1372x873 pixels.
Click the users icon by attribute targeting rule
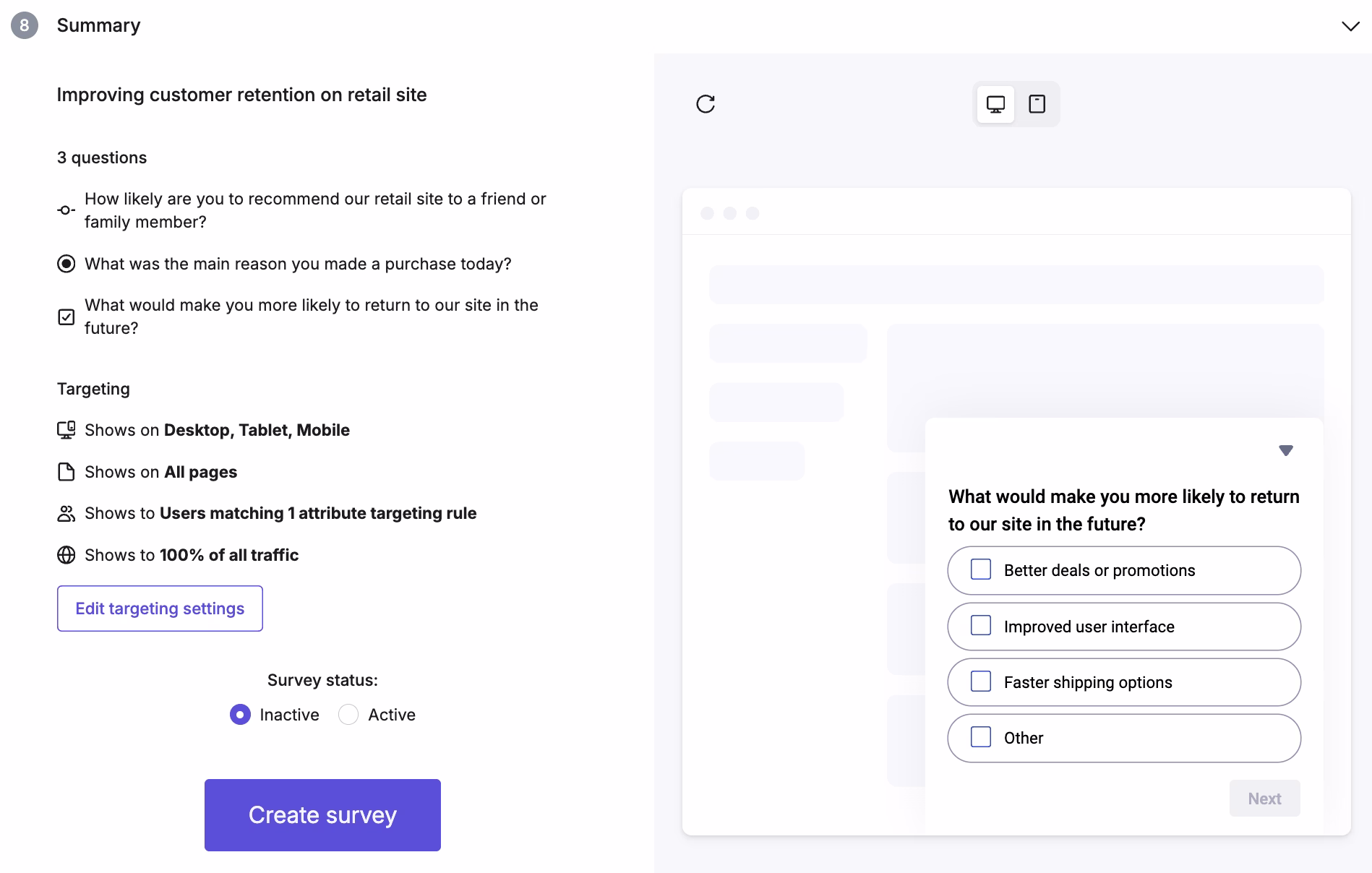tap(66, 513)
